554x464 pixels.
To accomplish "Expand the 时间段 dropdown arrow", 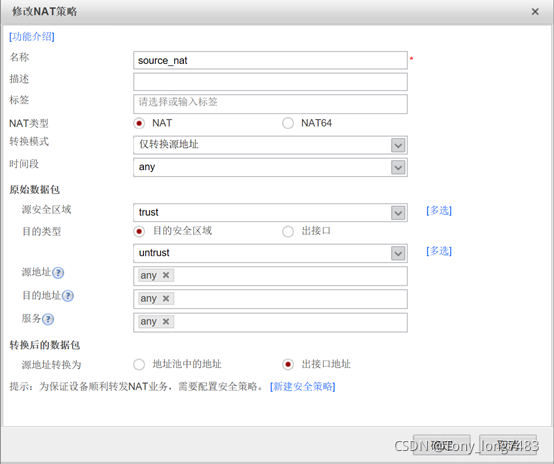I will [398, 168].
